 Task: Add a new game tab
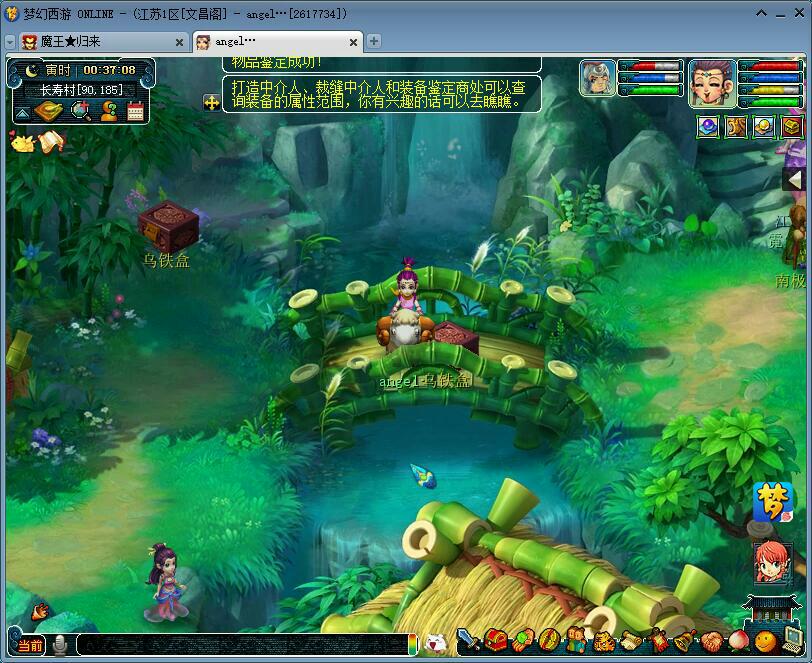pos(373,41)
